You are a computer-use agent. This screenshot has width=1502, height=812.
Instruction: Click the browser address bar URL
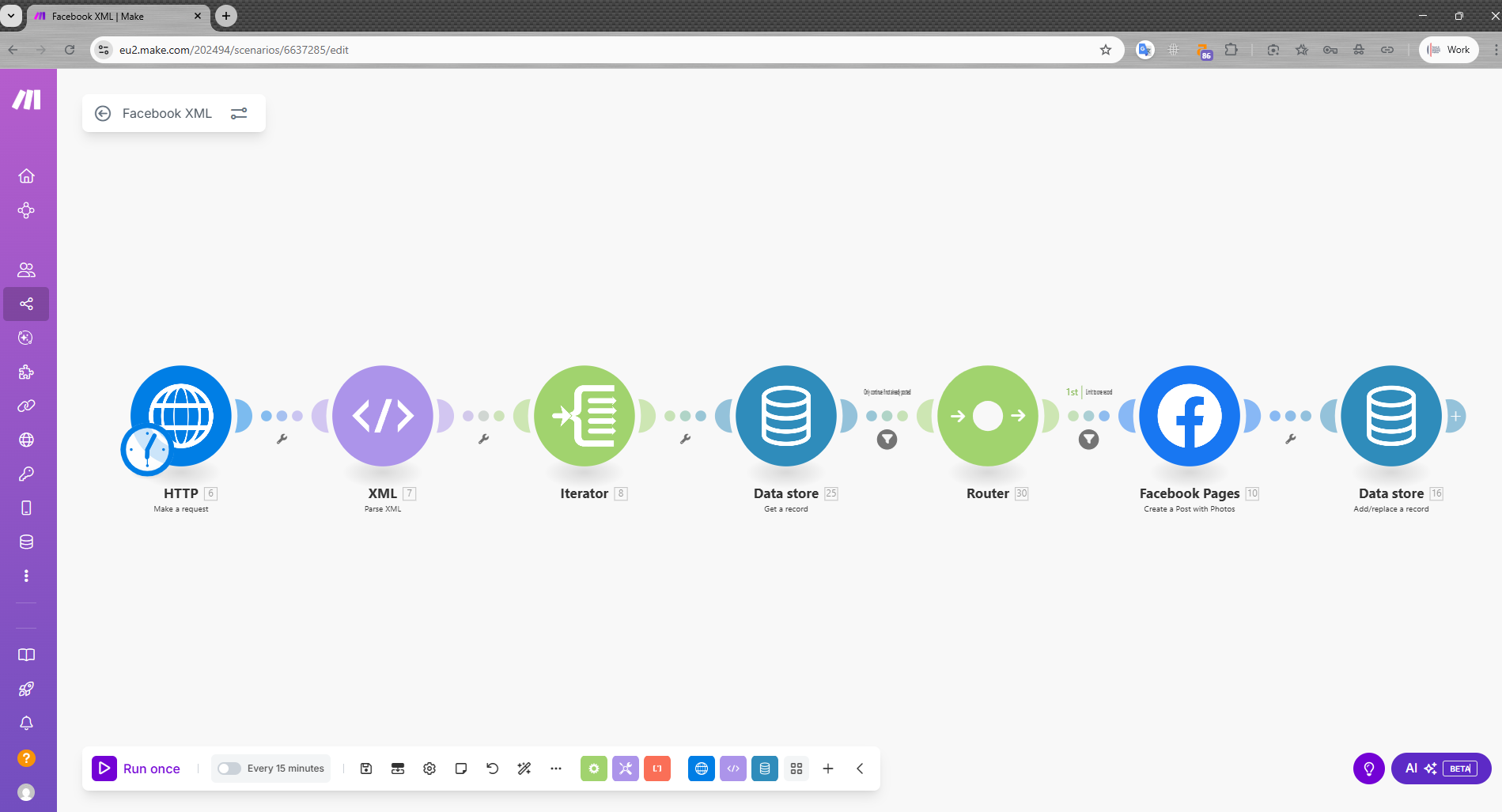tap(234, 50)
